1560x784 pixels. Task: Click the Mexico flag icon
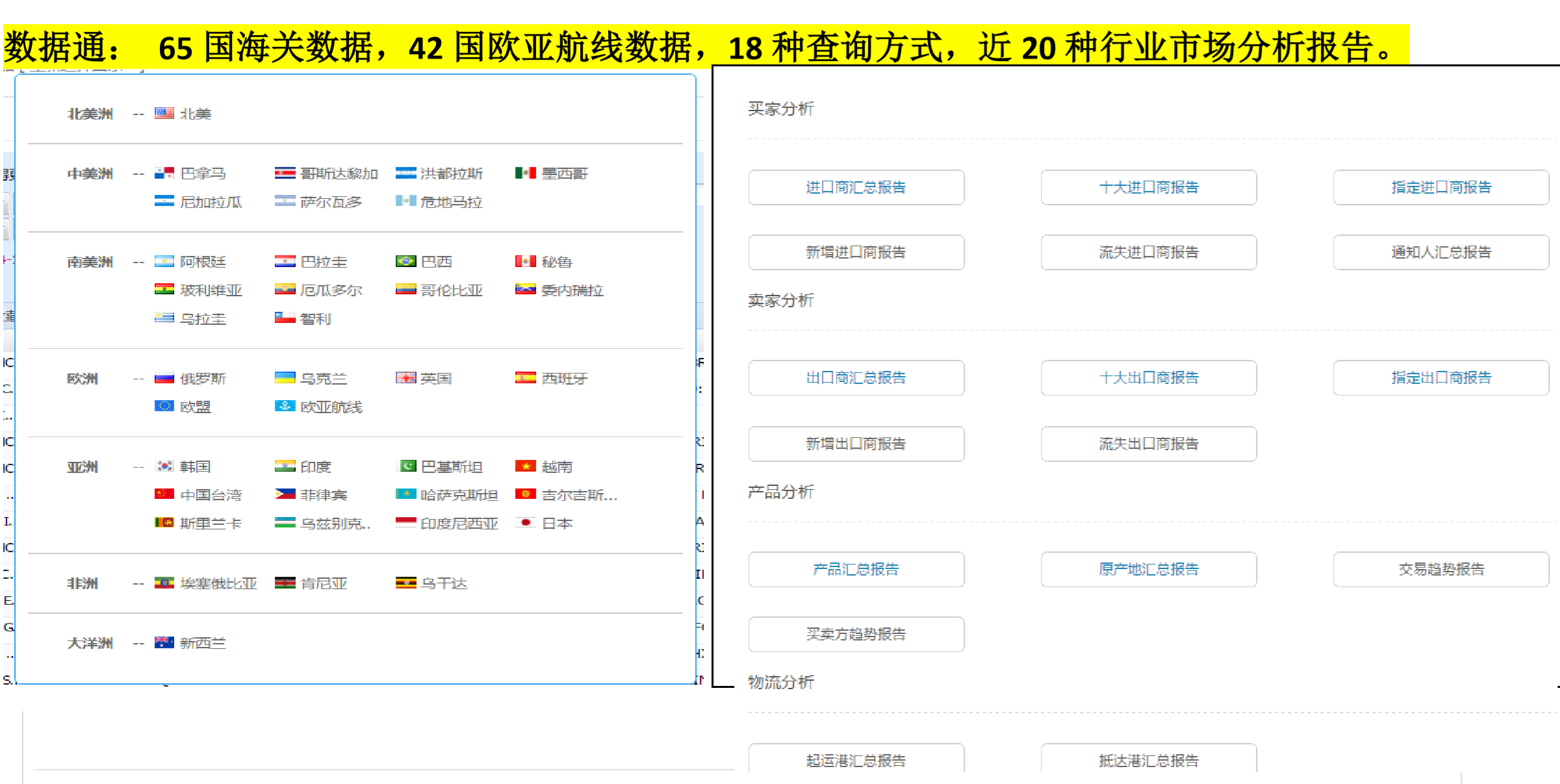525,173
